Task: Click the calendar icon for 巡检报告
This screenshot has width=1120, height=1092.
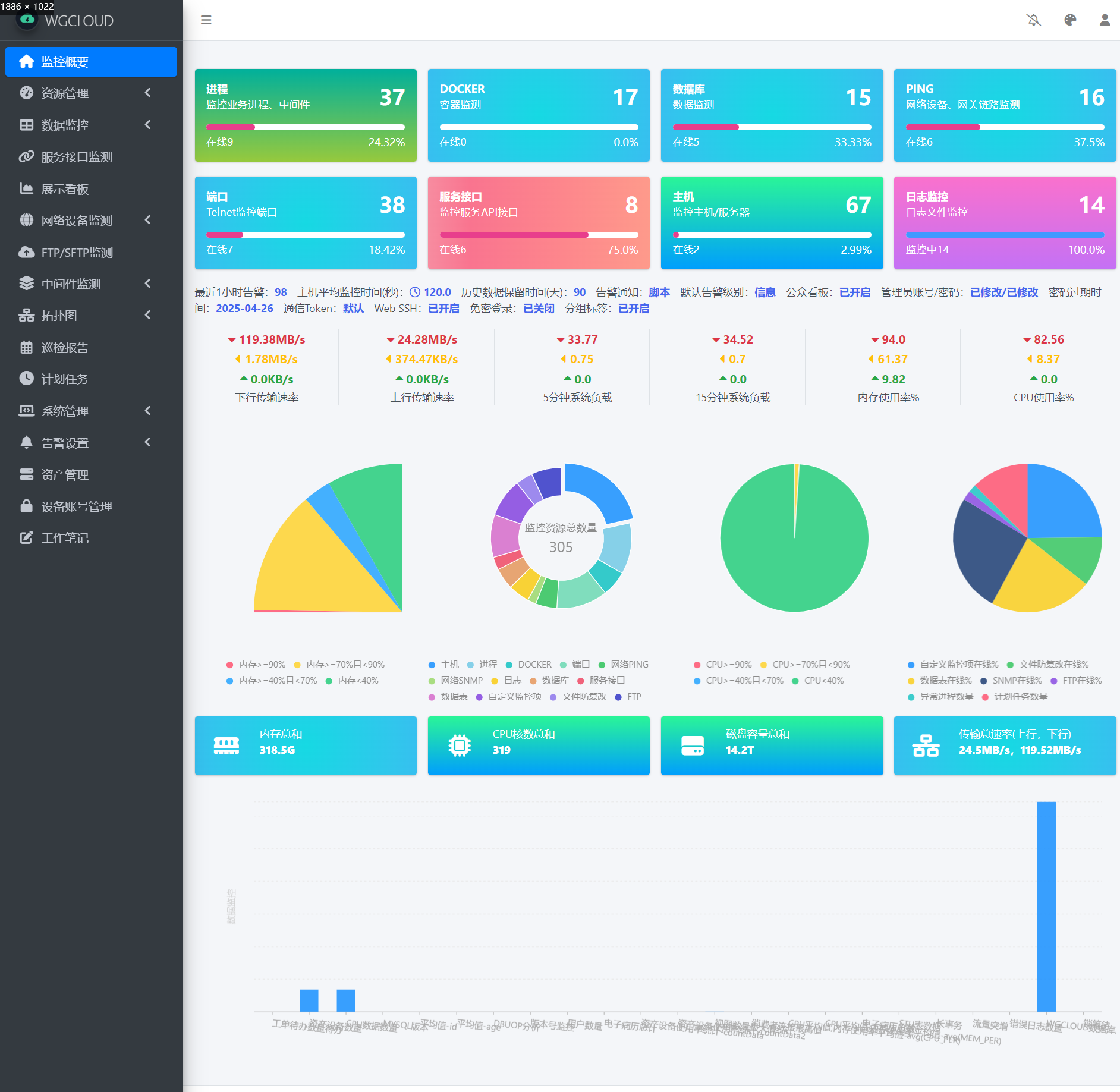Action: [x=26, y=347]
